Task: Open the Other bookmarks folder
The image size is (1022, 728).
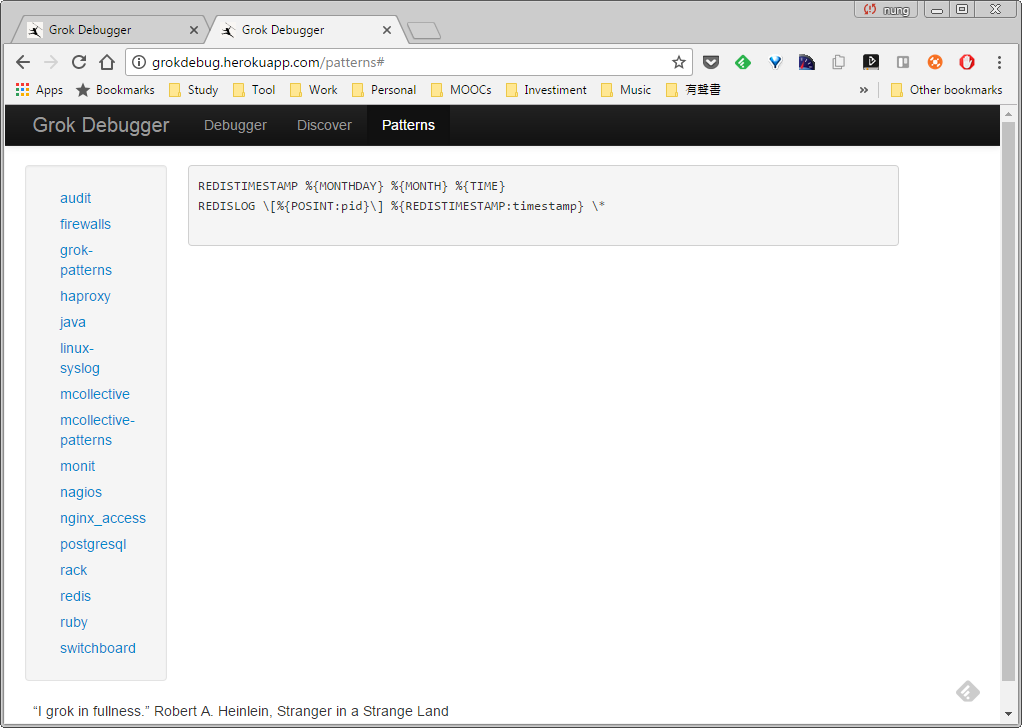Action: pyautogui.click(x=946, y=90)
